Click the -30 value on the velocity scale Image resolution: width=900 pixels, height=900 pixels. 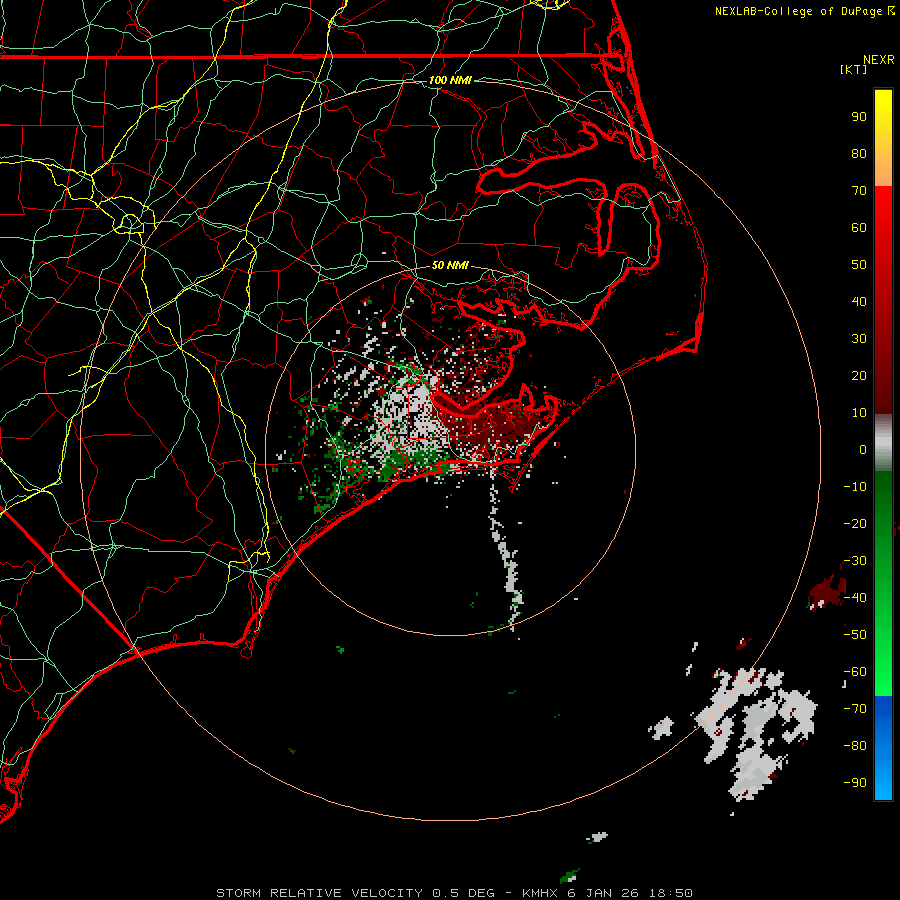(x=855, y=561)
